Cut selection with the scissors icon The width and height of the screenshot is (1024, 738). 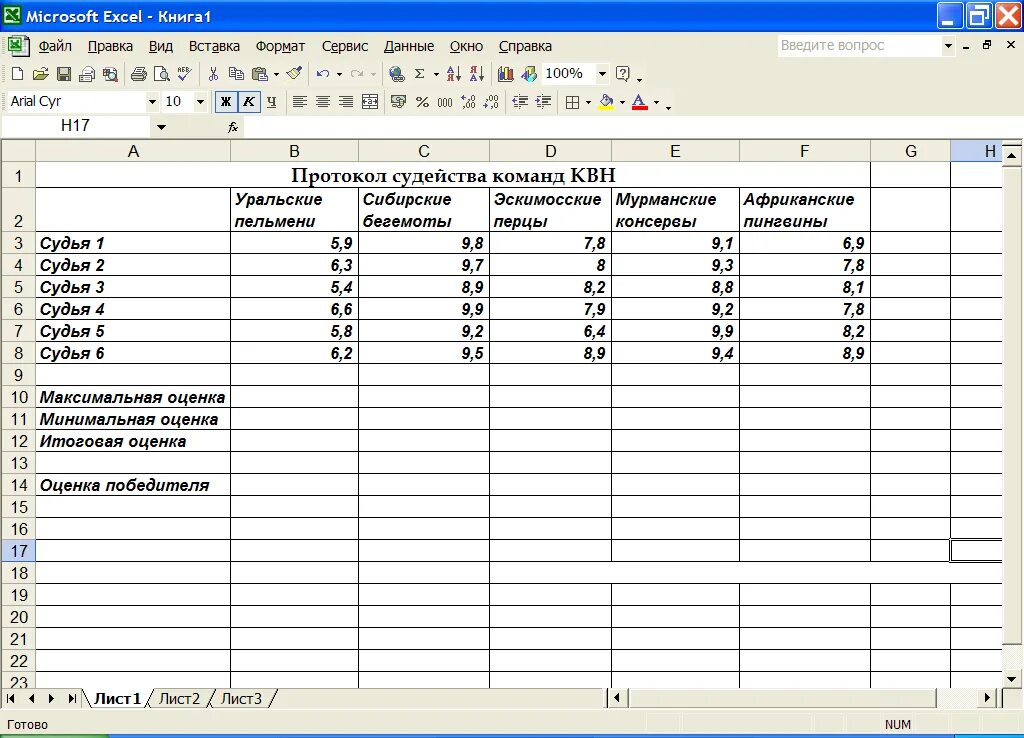(x=213, y=74)
